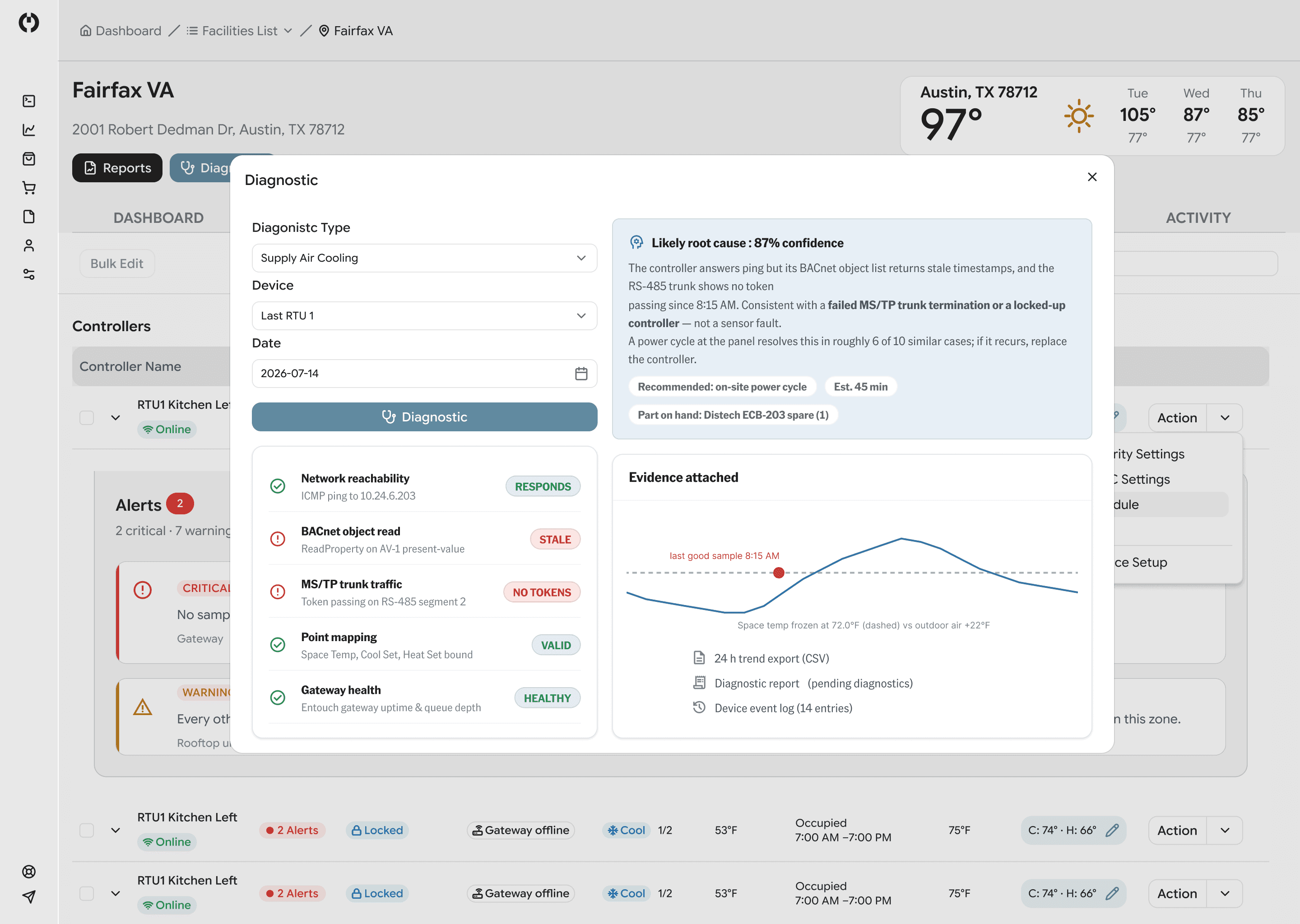The image size is (1300, 924).
Task: Switch to the ACTIVITY tab
Action: pyautogui.click(x=1198, y=218)
